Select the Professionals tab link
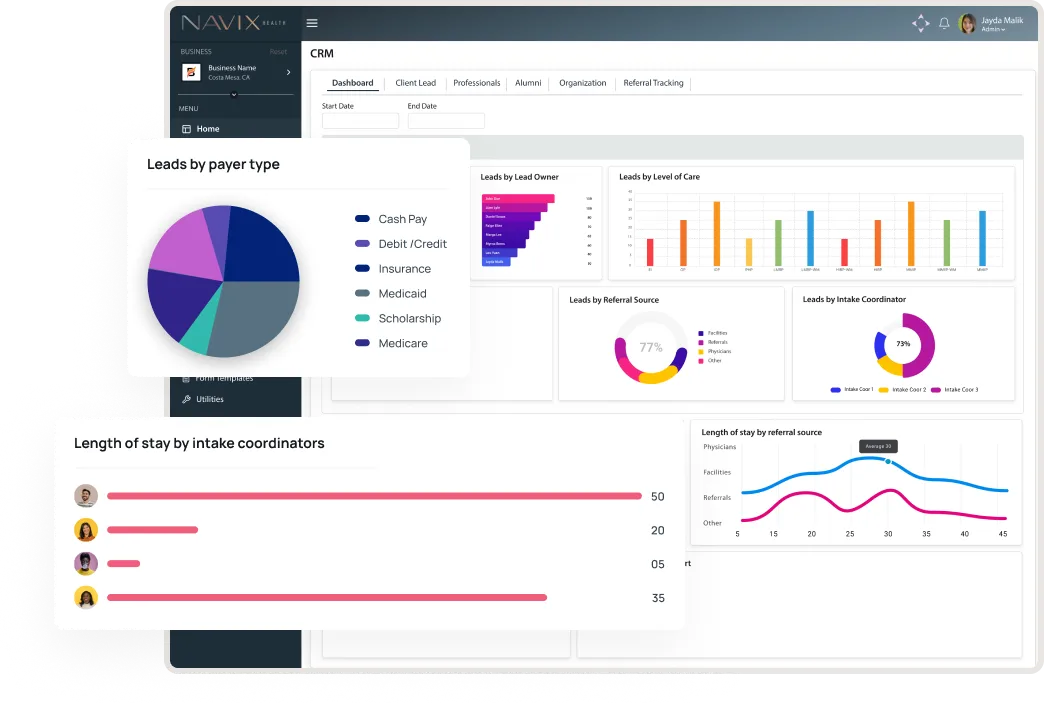Screen dimensions: 1044x704 click(x=476, y=83)
